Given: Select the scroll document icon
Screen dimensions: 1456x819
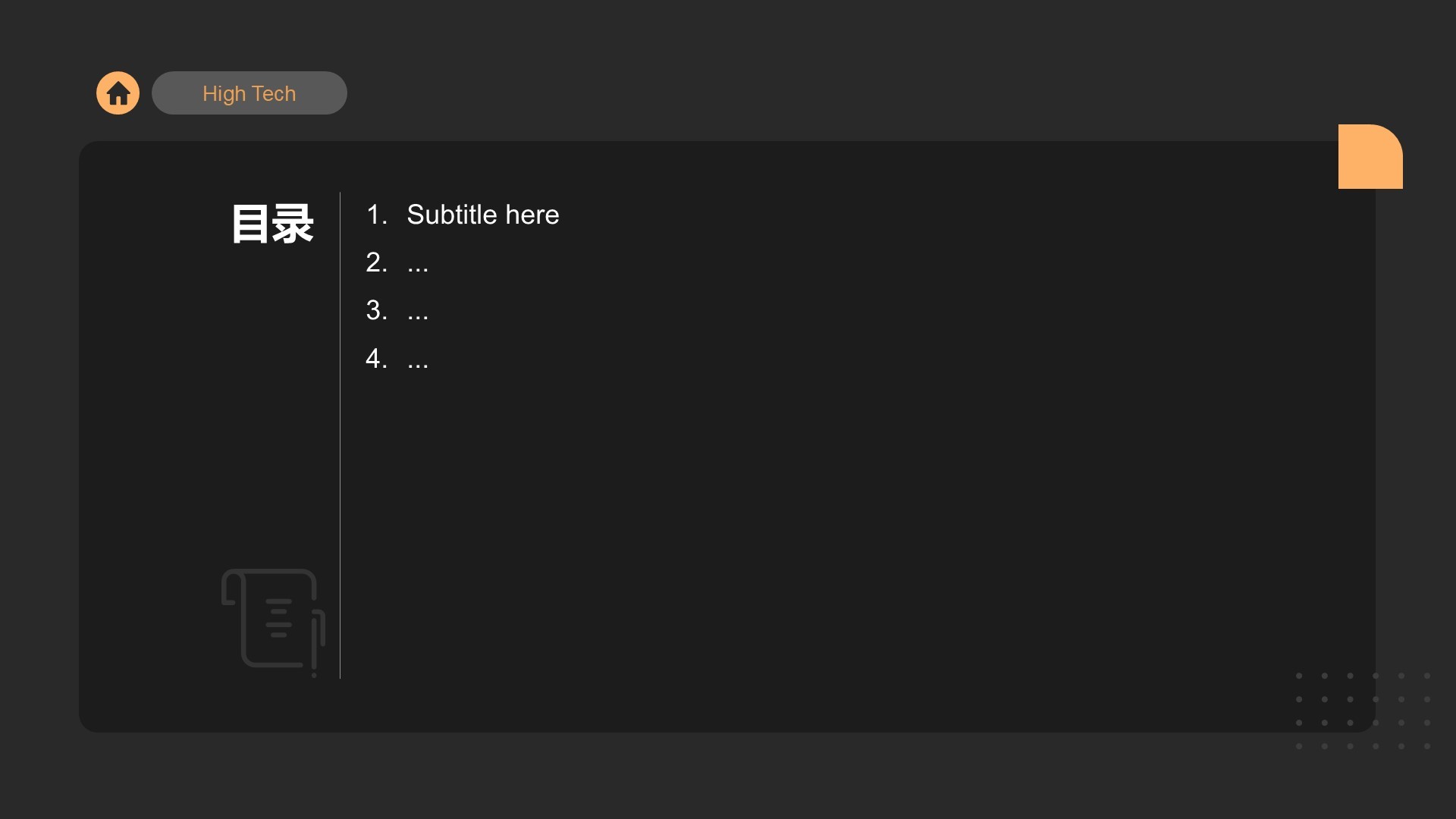Looking at the screenshot, I should pos(273,620).
